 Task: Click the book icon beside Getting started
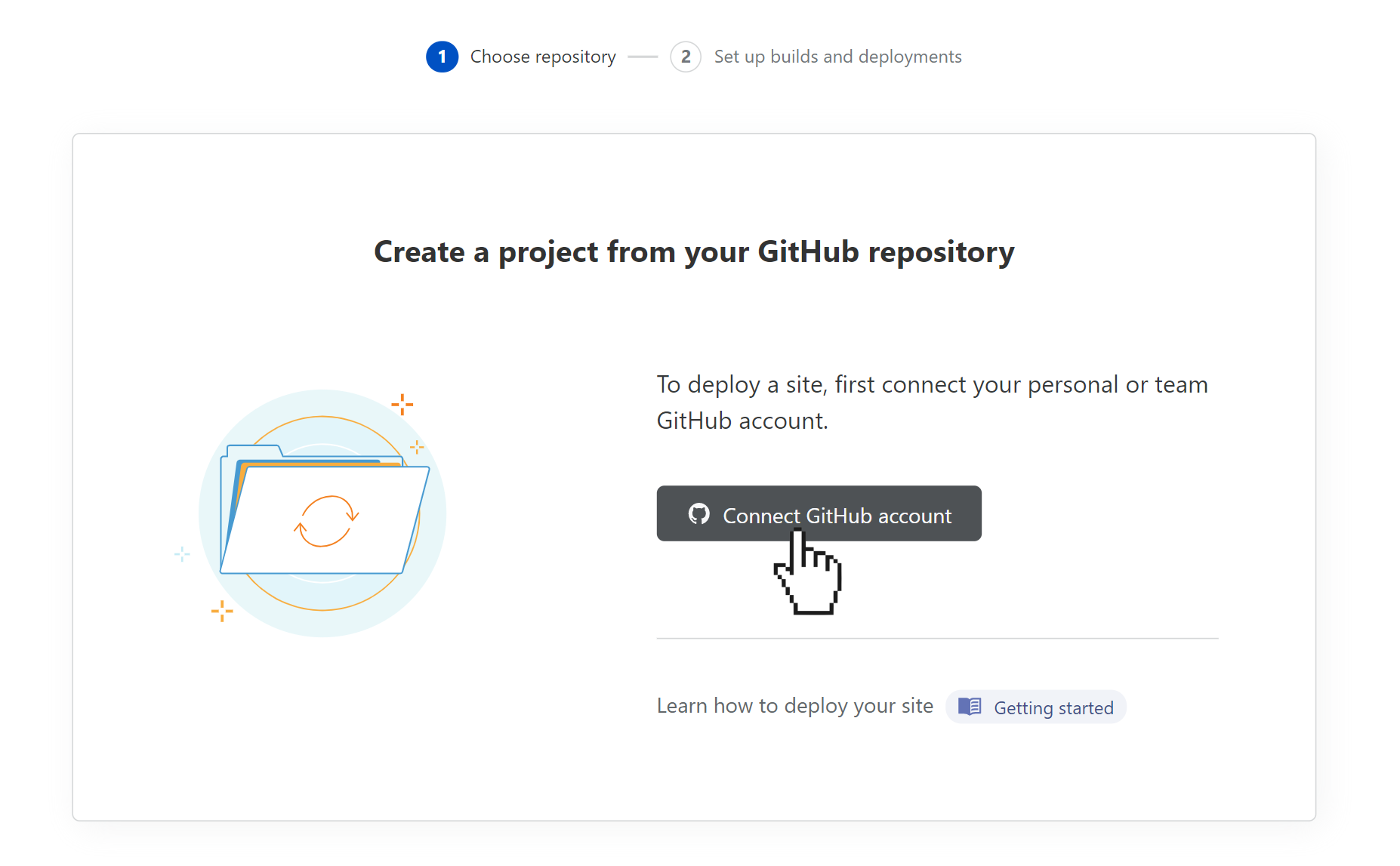click(970, 707)
